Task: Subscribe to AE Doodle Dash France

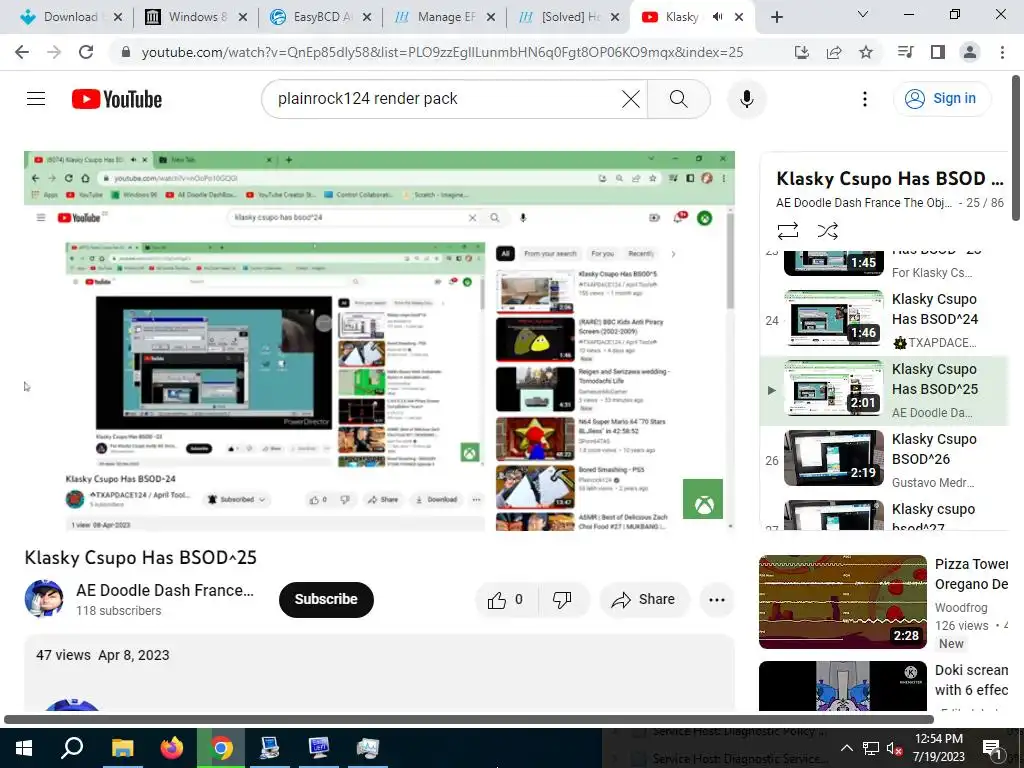Action: tap(326, 599)
